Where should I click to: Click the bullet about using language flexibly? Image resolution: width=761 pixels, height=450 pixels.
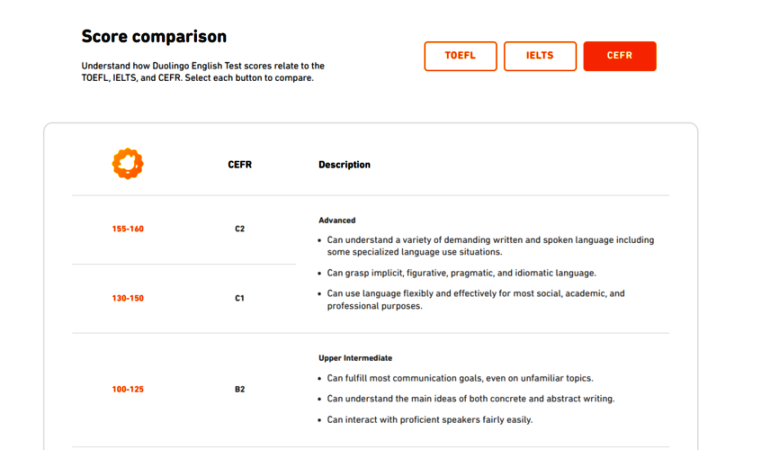[x=475, y=300]
